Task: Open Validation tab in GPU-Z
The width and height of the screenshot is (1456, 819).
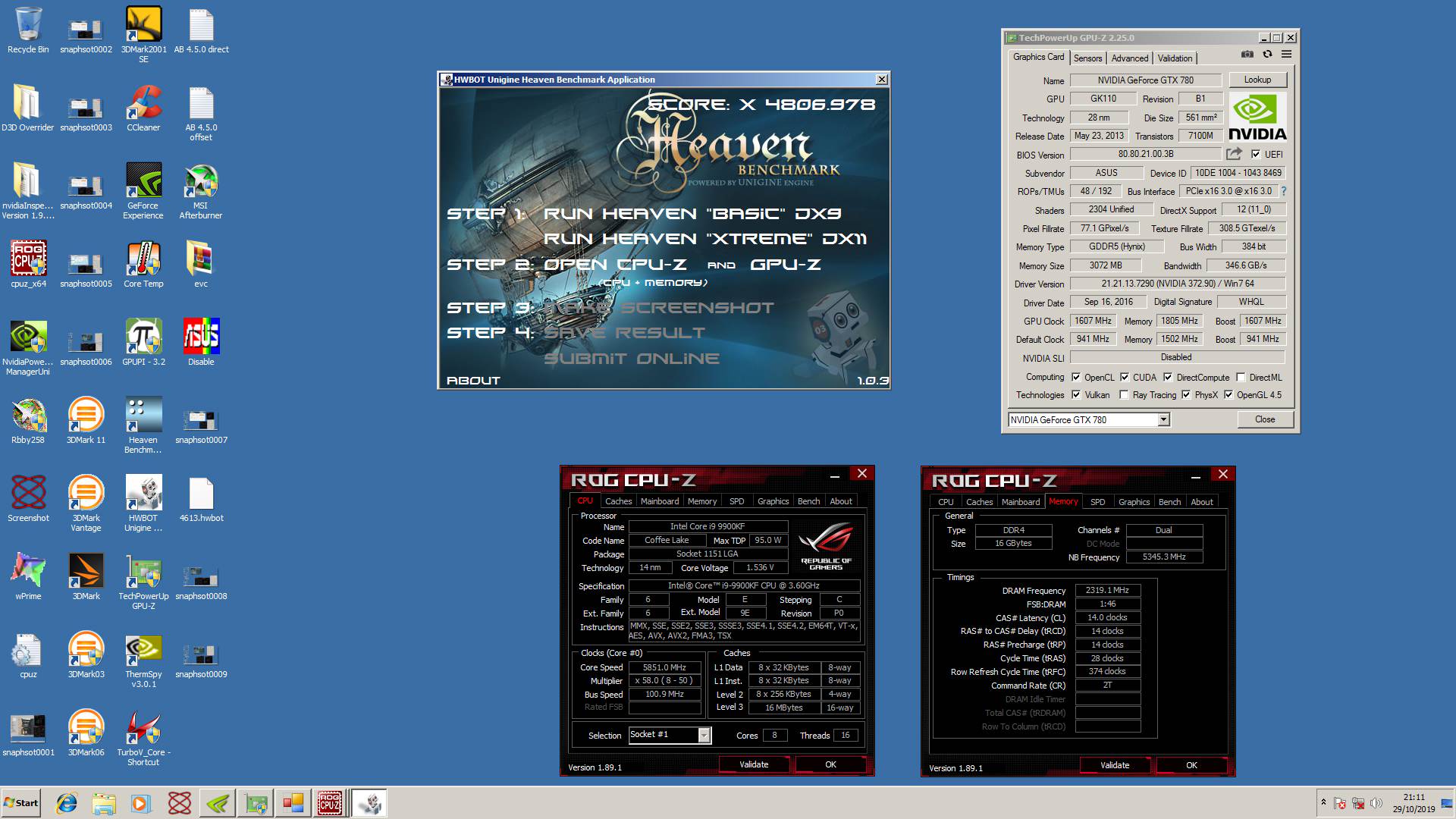Action: [x=1175, y=58]
